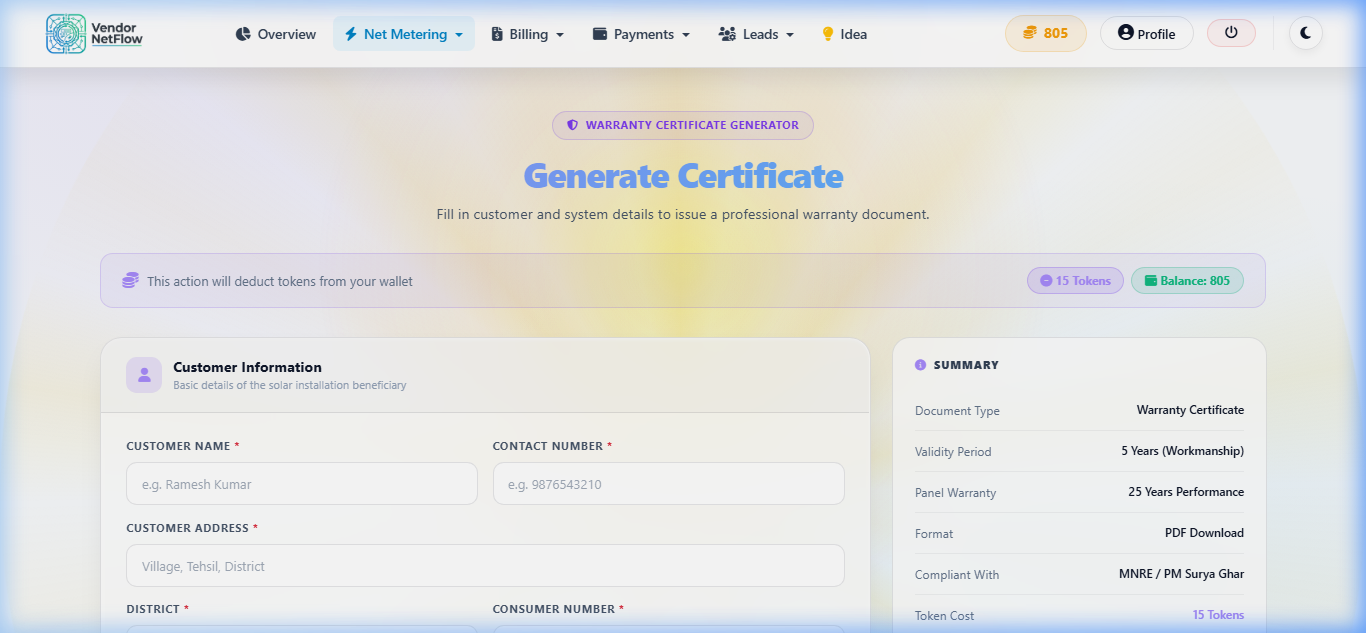
Task: Click the coin stack icon in the token notice
Action: pyautogui.click(x=131, y=281)
